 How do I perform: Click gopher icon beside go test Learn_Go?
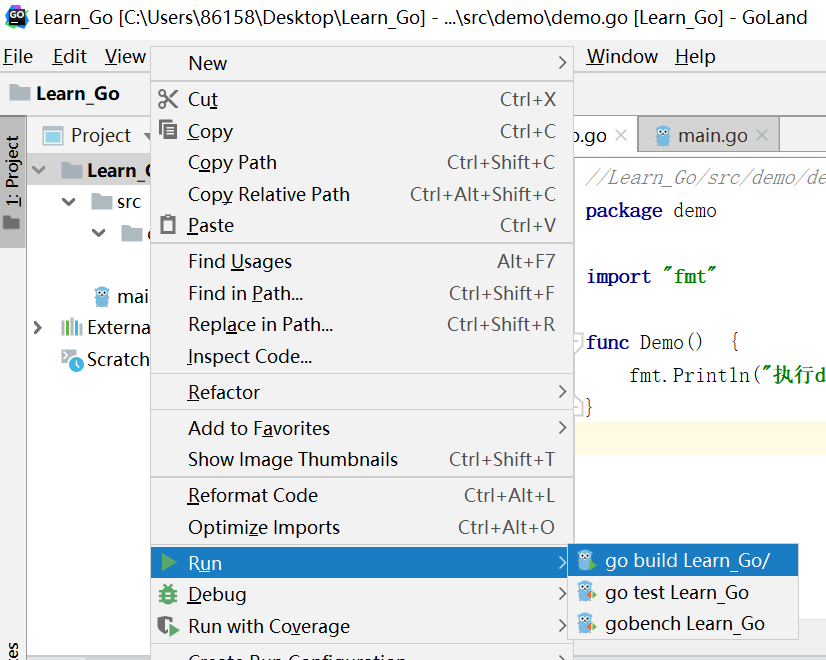pyautogui.click(x=586, y=592)
